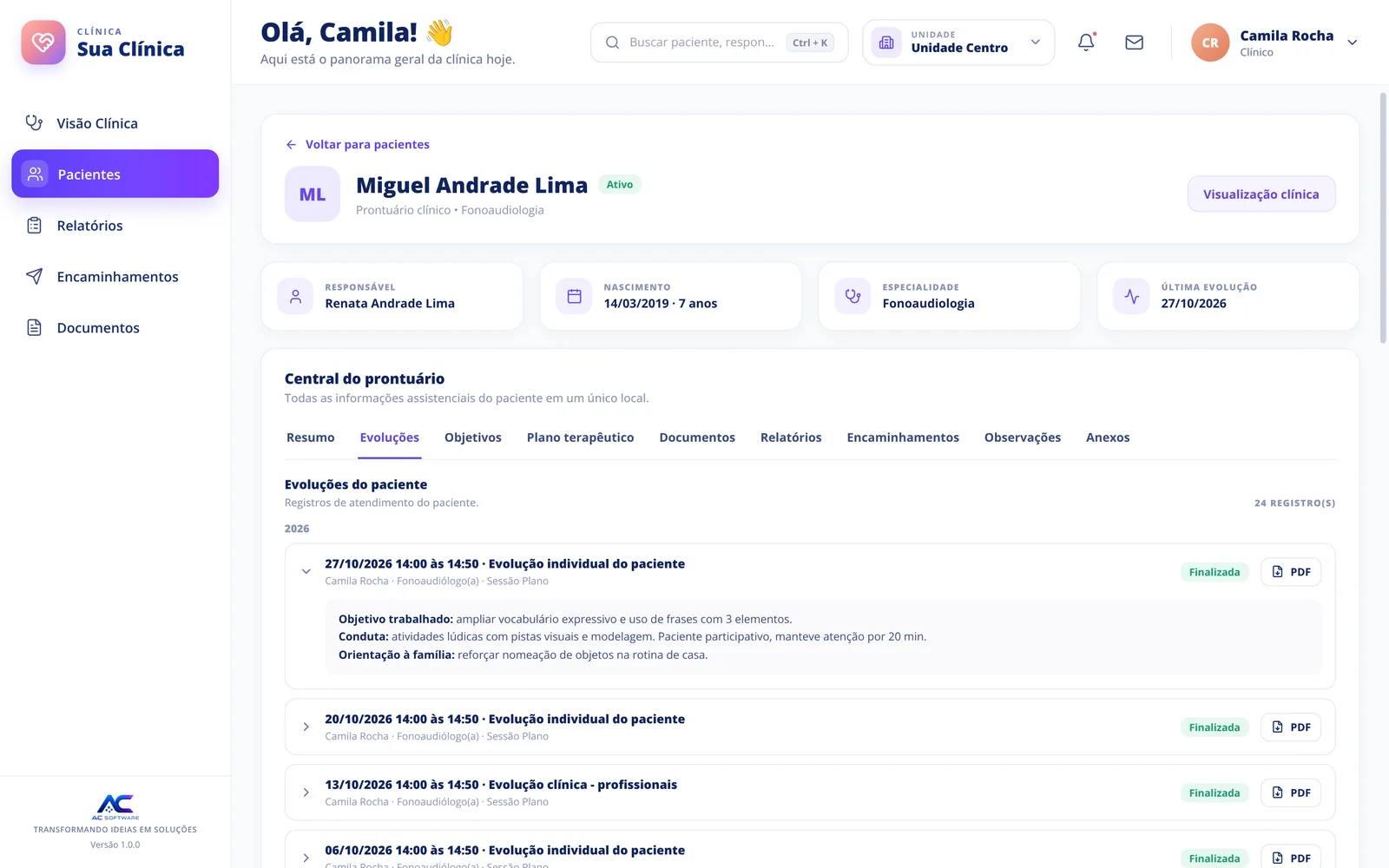Open the Relatórios tab in prontuário
Screen dimensions: 1389x868
[791, 437]
